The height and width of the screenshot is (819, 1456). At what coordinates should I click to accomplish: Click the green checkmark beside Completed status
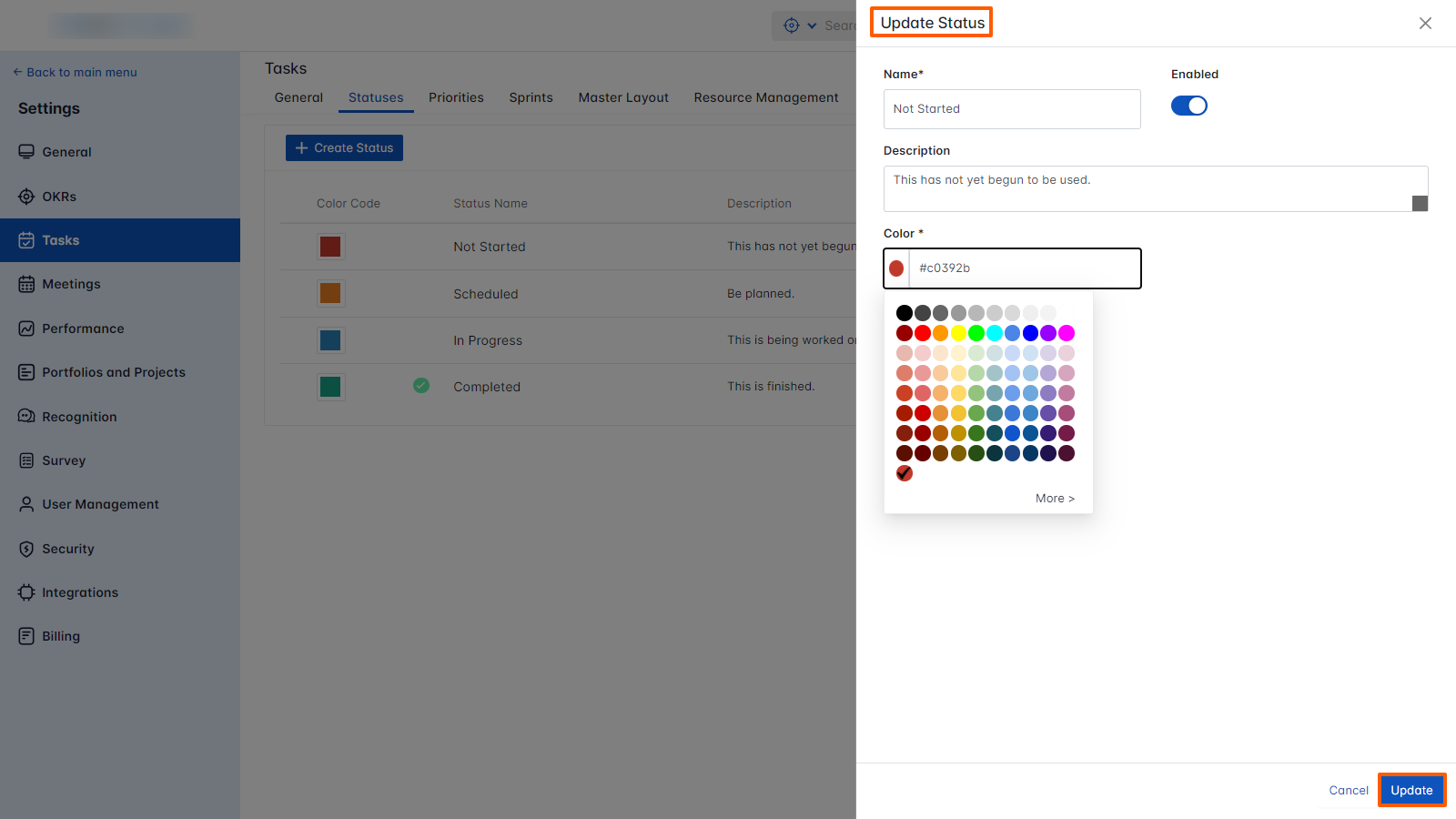pos(421,386)
